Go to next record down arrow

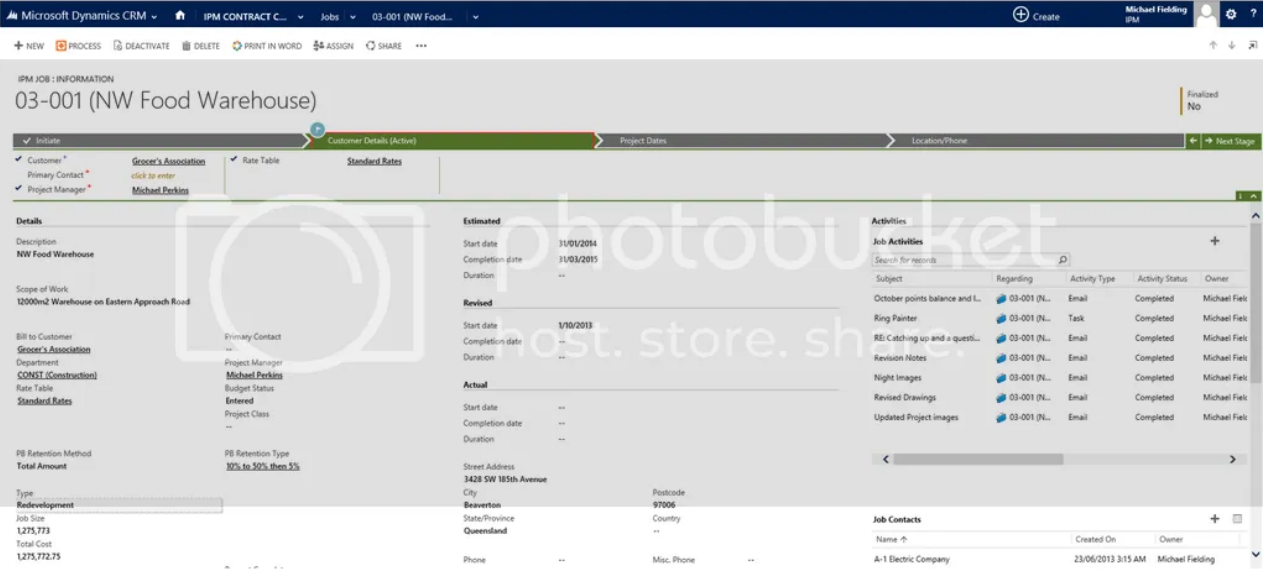pos(1232,46)
